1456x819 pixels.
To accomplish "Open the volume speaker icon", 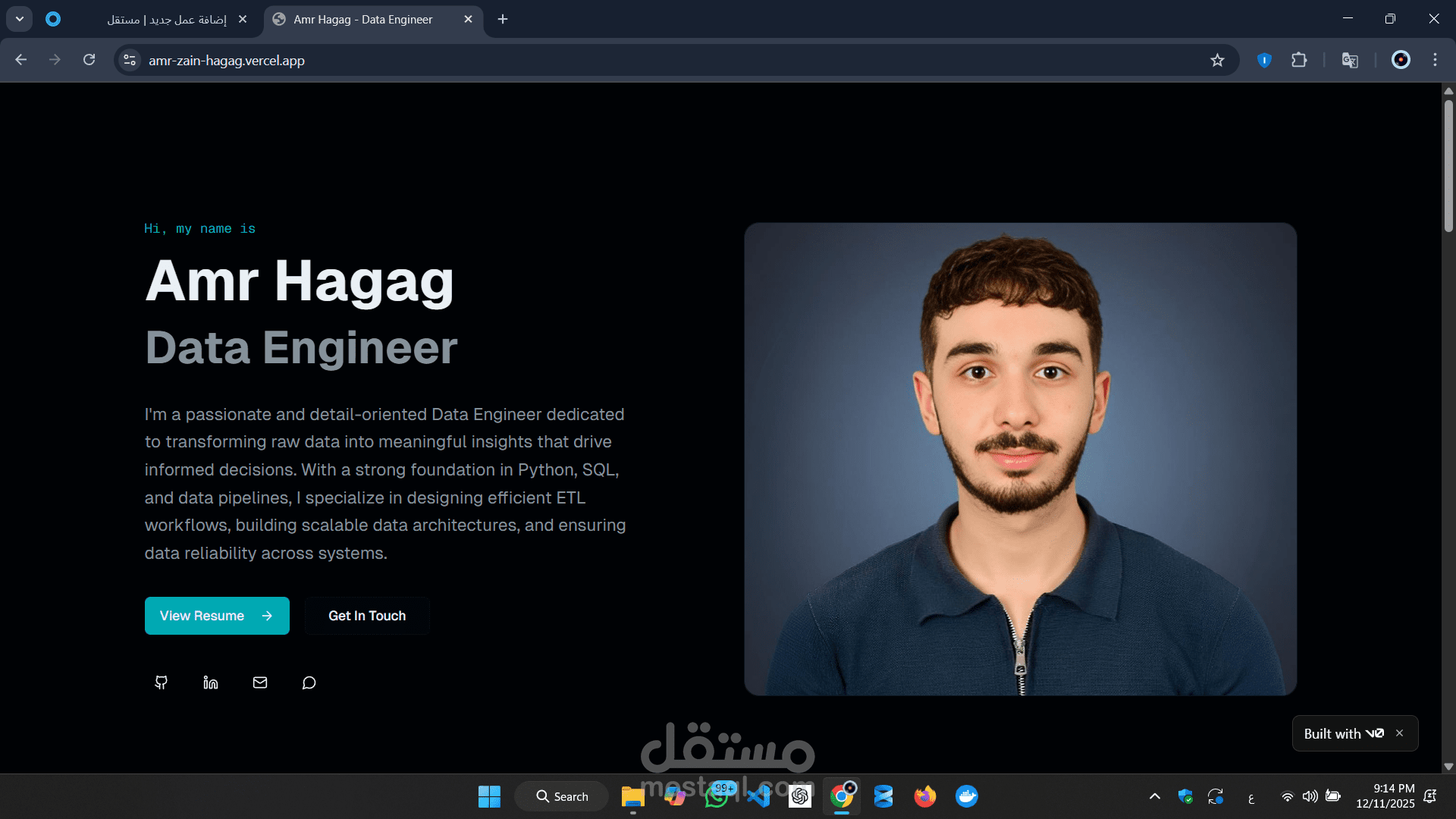I will point(1310,796).
